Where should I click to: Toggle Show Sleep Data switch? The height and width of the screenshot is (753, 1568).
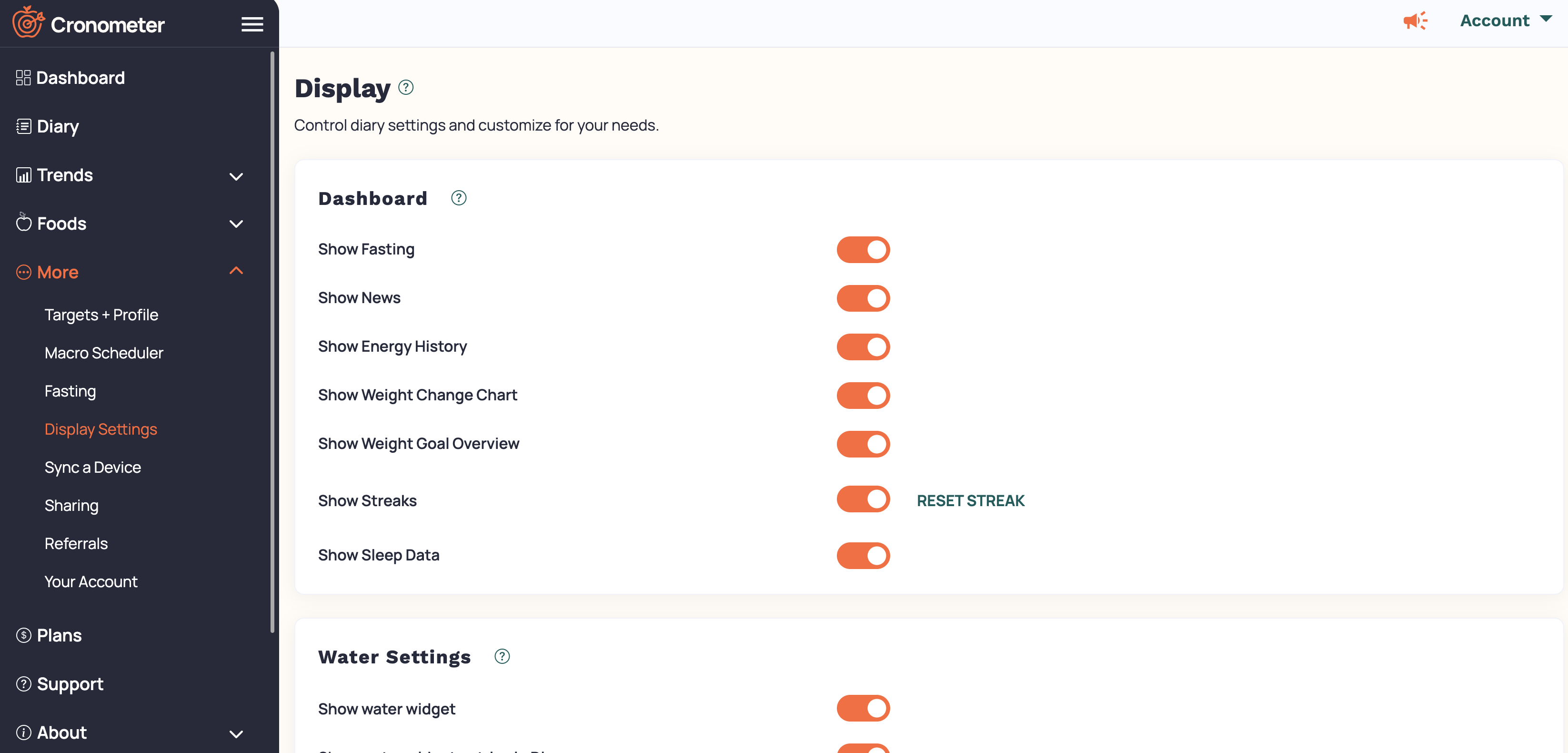coord(863,556)
